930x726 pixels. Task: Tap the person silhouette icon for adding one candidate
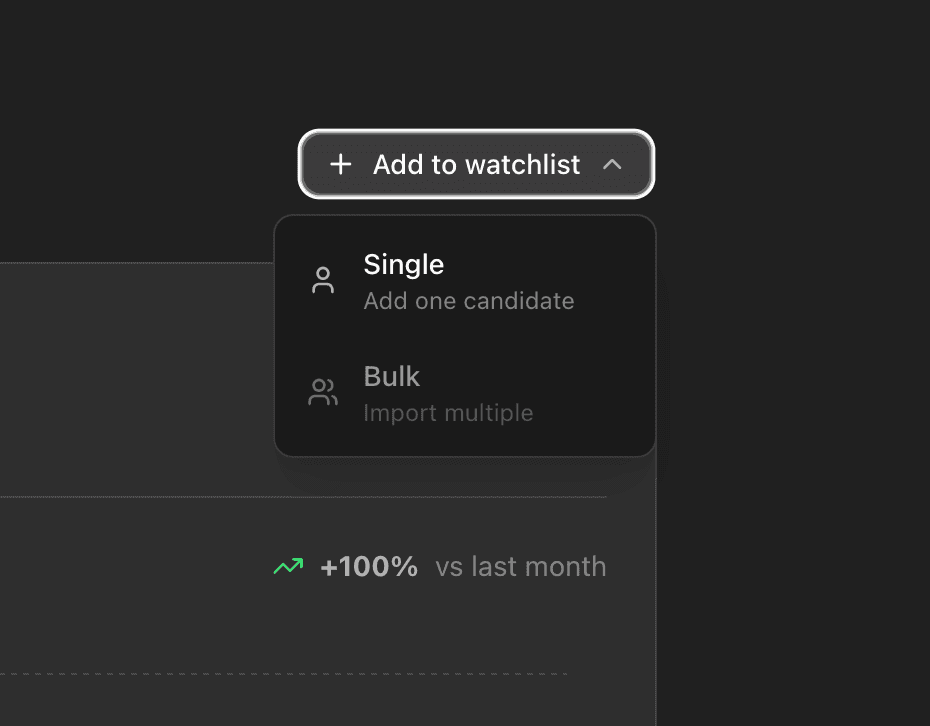pos(322,280)
